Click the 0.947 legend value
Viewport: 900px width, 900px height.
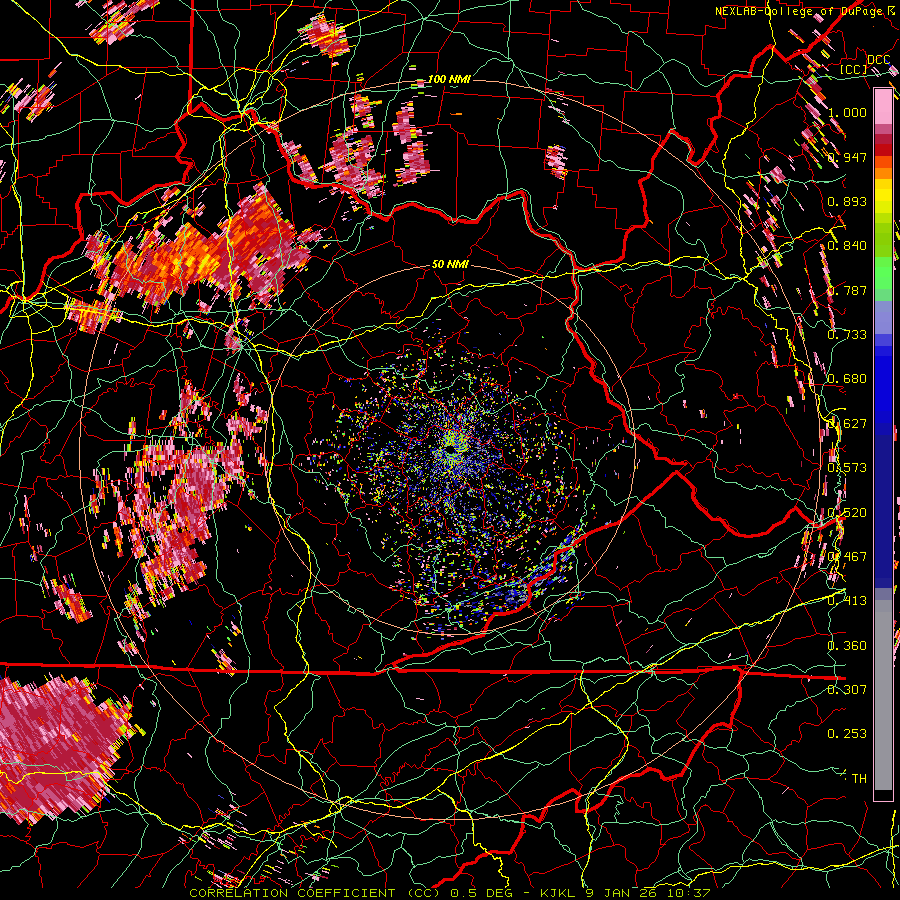tap(847, 157)
